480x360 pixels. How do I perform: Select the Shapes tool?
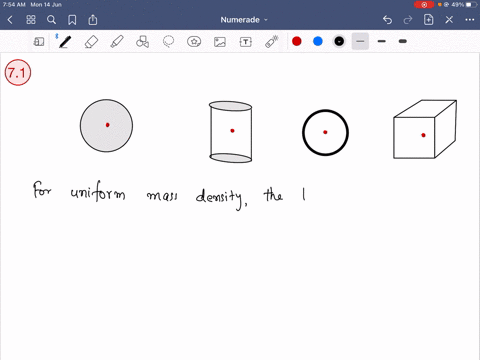tap(142, 42)
